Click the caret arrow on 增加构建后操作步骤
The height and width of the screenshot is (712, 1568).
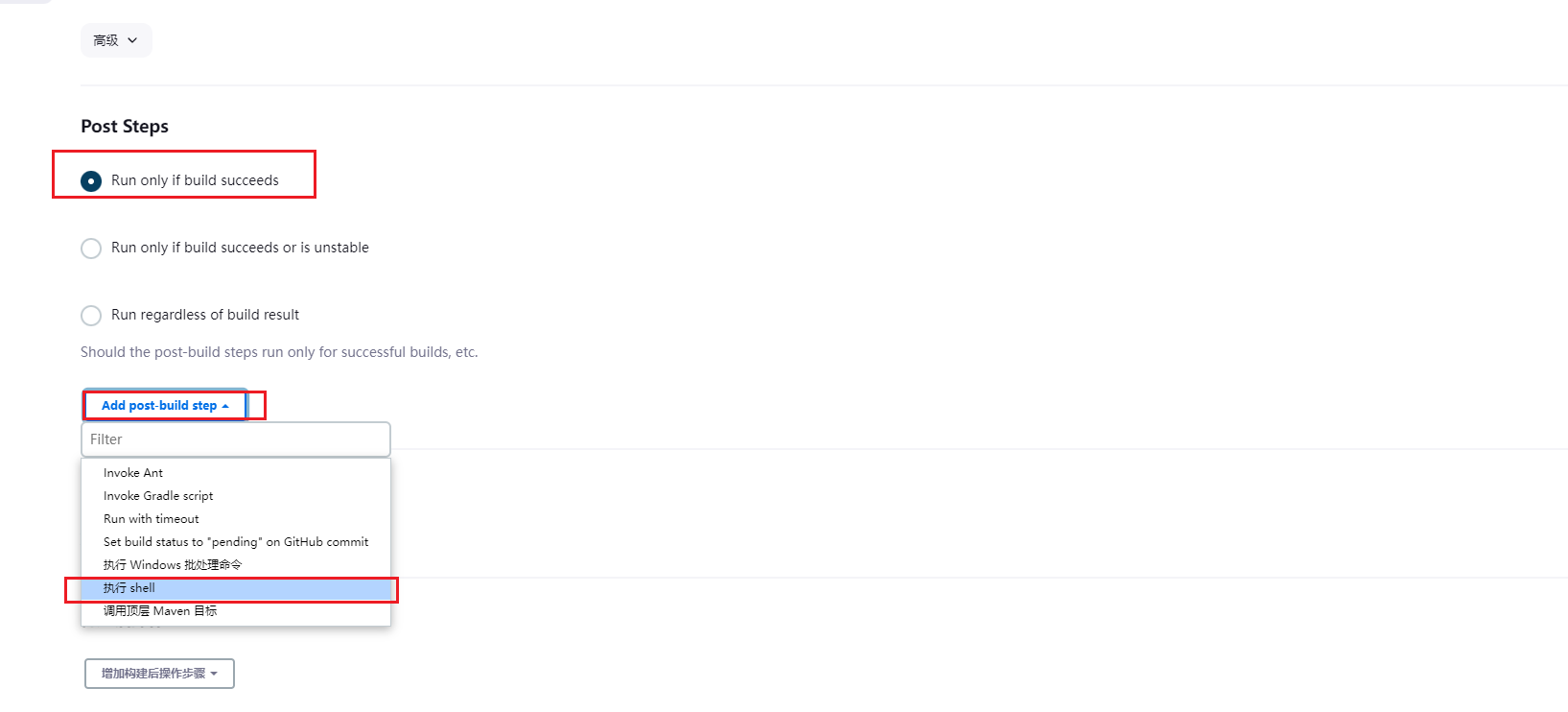pos(214,674)
